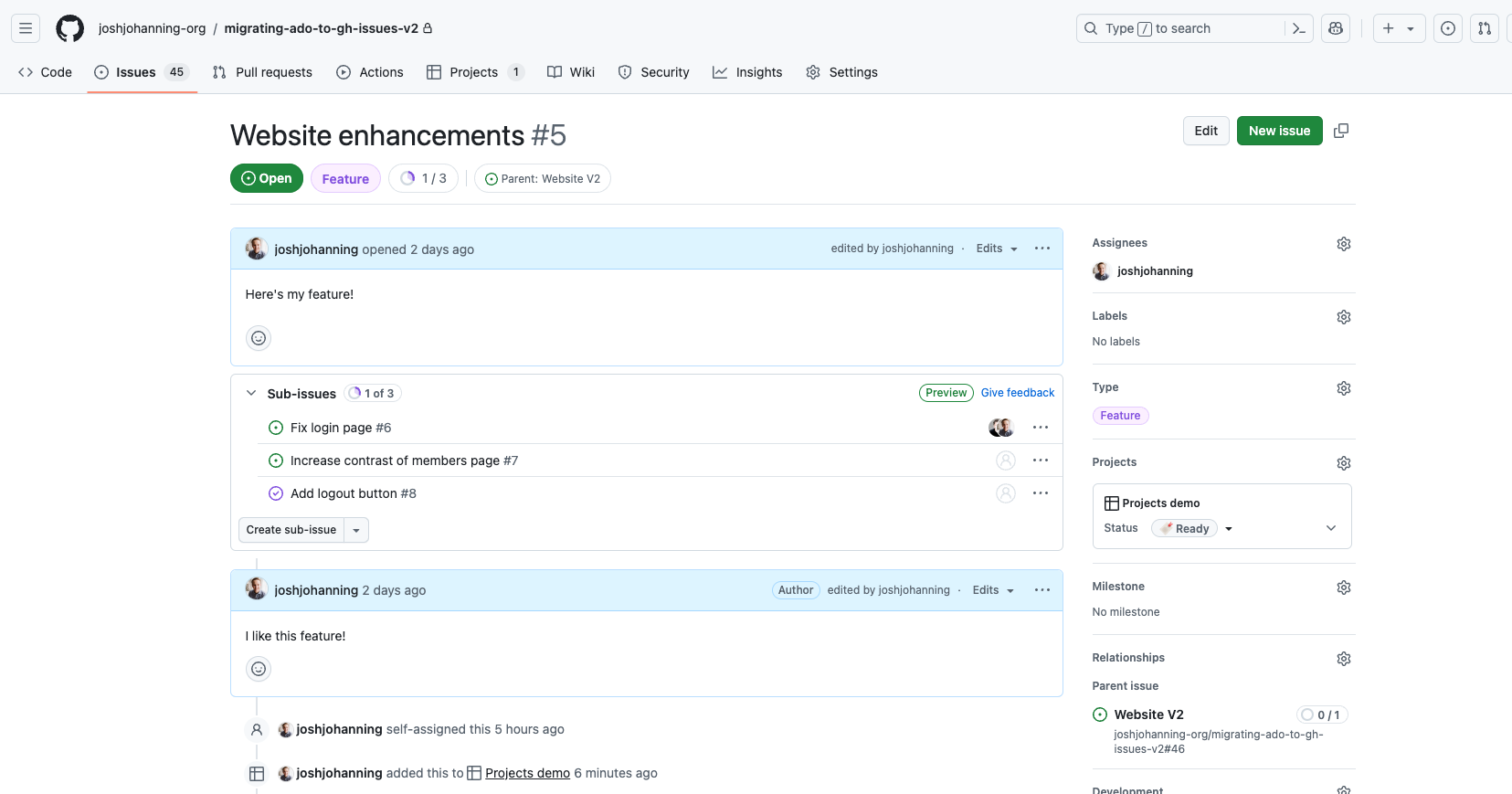1512x794 pixels.
Task: Click the Feature label in Type sidebar
Action: (1120, 416)
